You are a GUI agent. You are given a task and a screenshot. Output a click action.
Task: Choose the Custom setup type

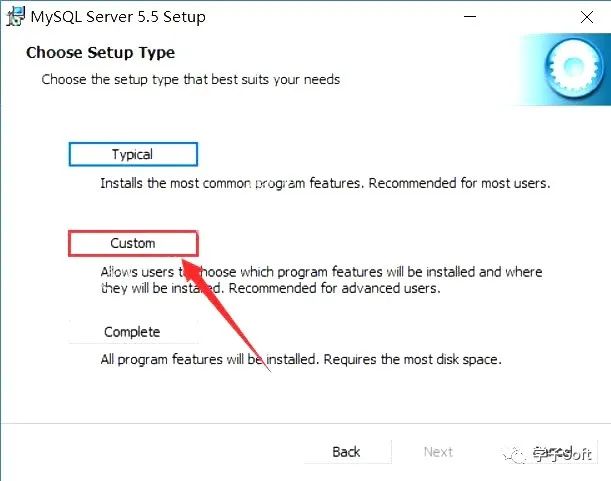pyautogui.click(x=133, y=243)
